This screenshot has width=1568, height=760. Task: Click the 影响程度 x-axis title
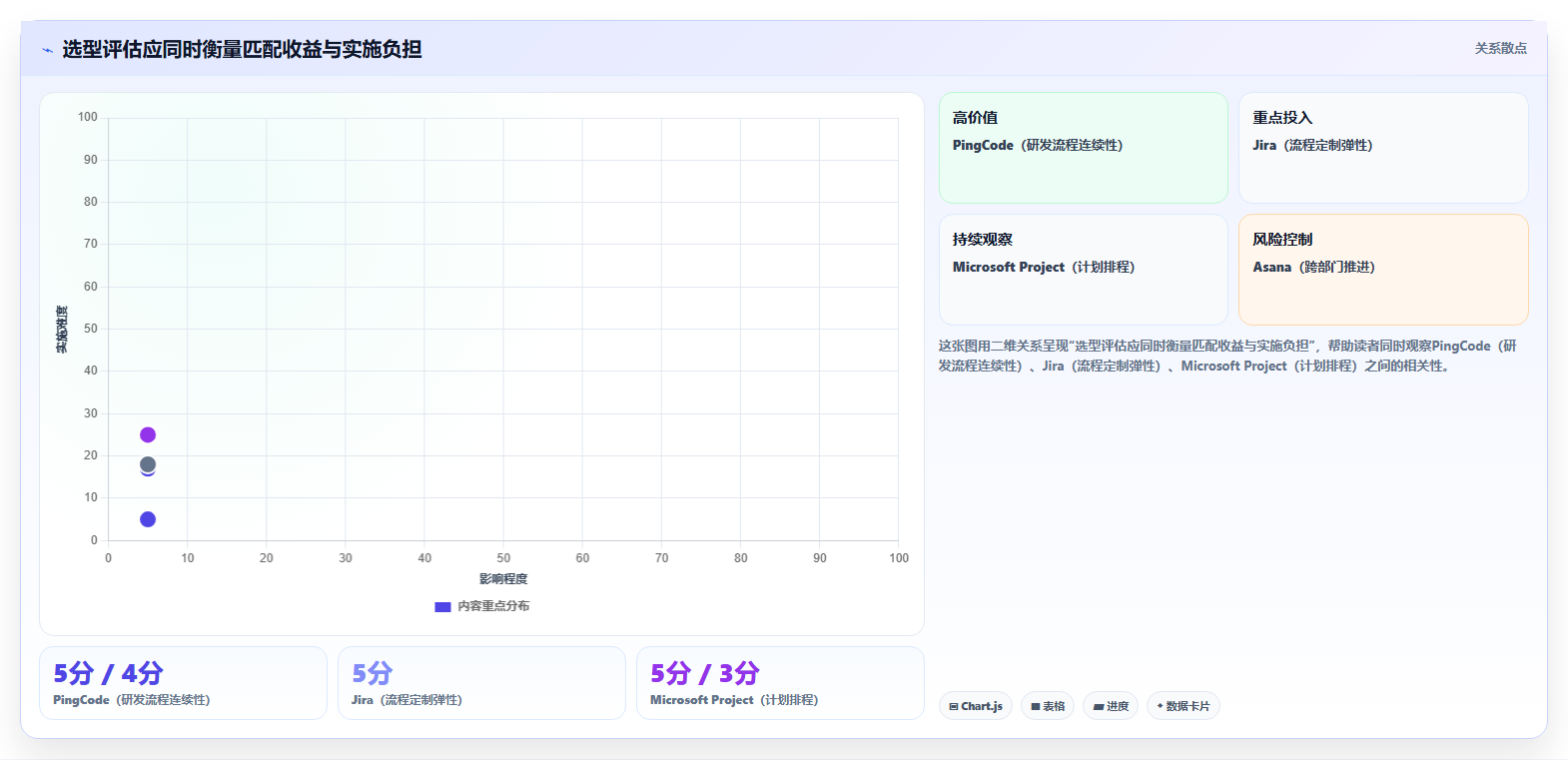click(x=503, y=579)
